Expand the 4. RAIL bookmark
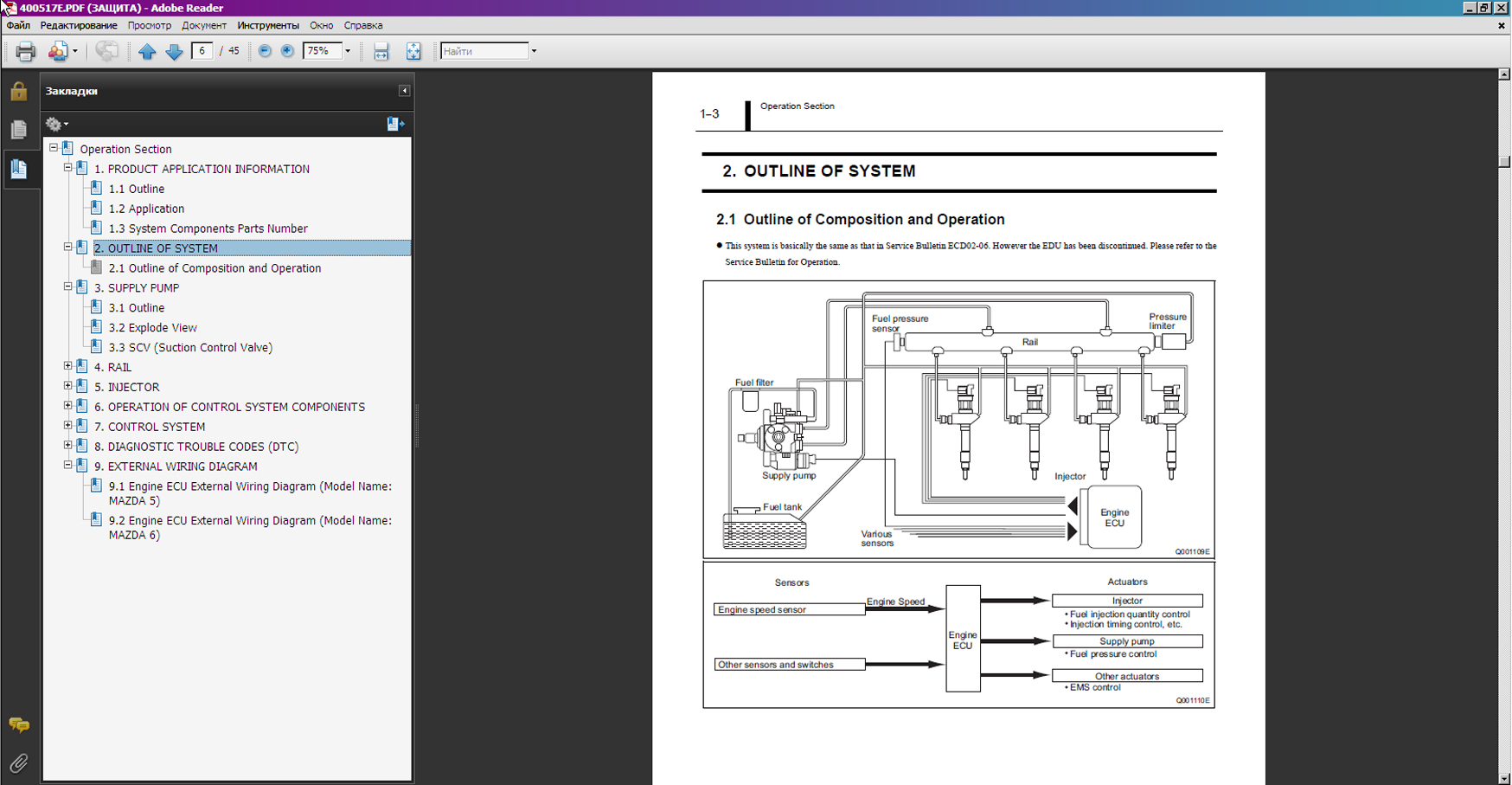The height and width of the screenshot is (785, 1512). coord(68,366)
